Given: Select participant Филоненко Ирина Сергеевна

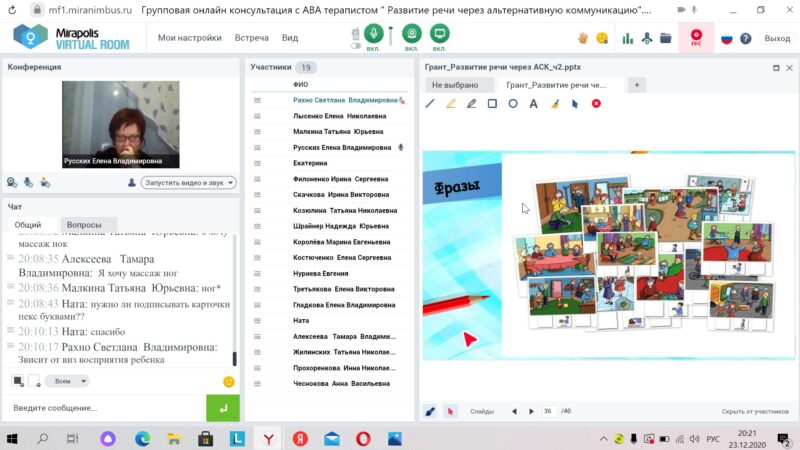Looking at the screenshot, I should 340,179.
